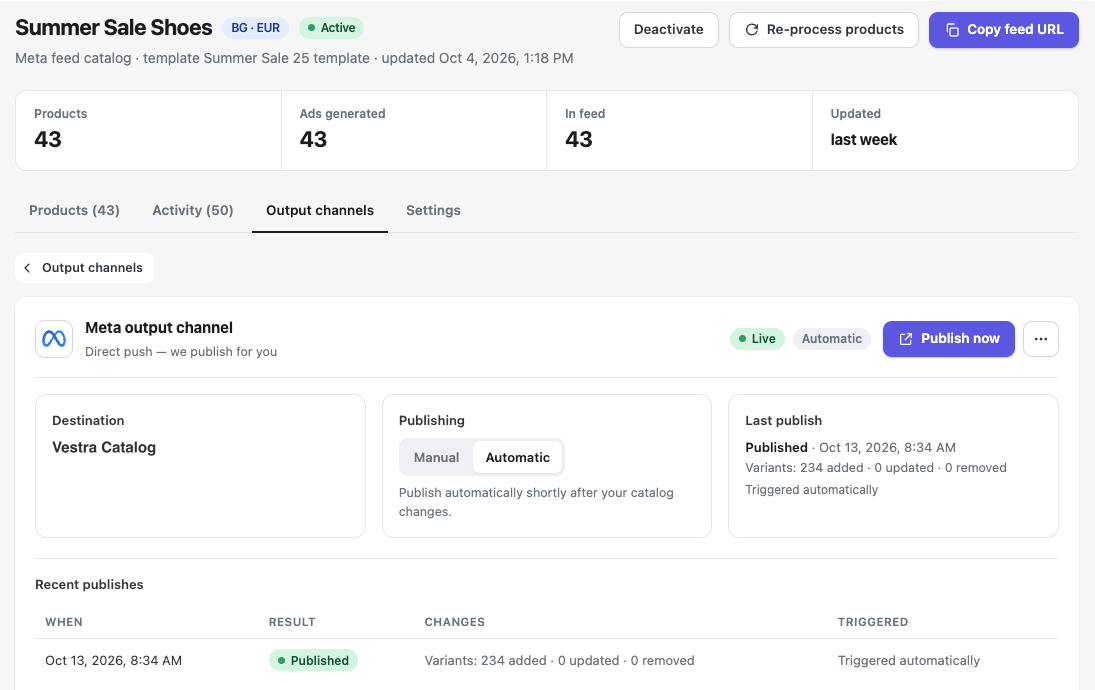Deactivate the catalog
The image size is (1095, 690).
(x=668, y=30)
